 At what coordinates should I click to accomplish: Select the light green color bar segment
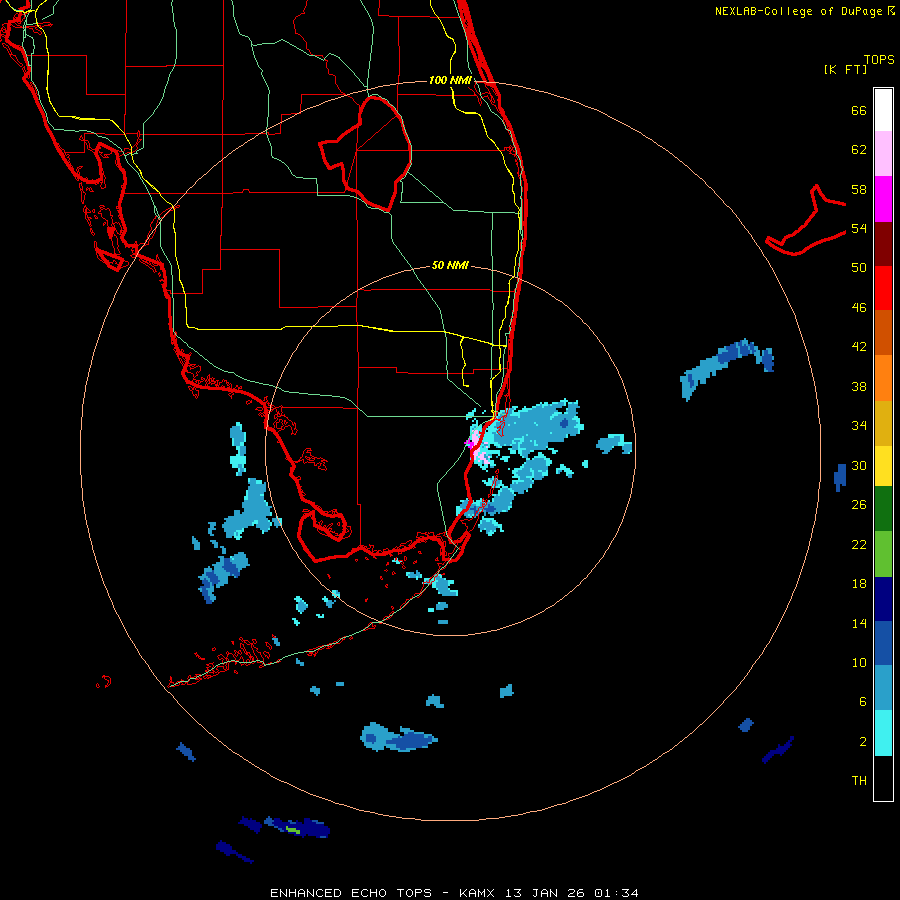[883, 553]
